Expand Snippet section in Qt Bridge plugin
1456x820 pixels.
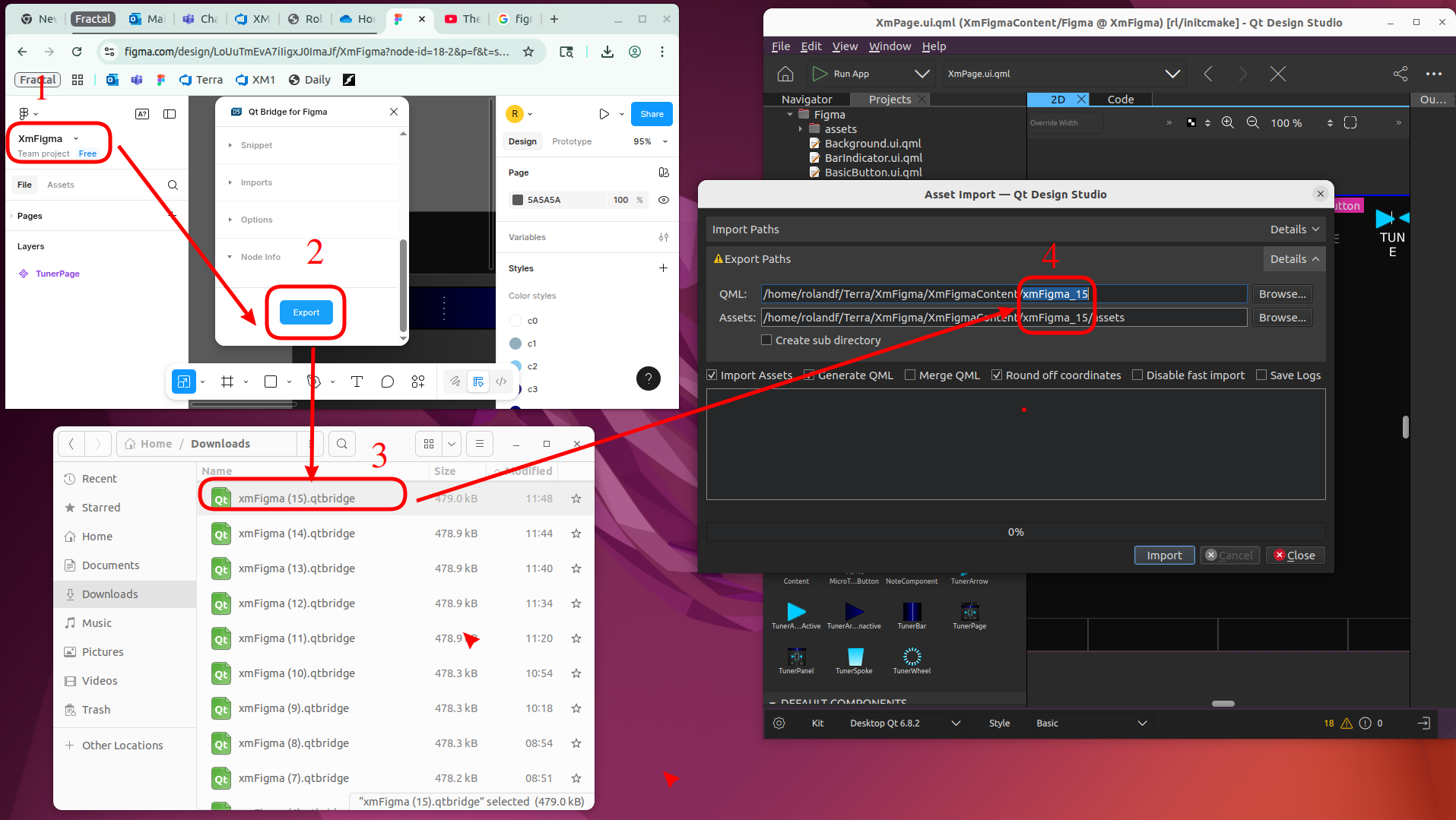tap(230, 145)
